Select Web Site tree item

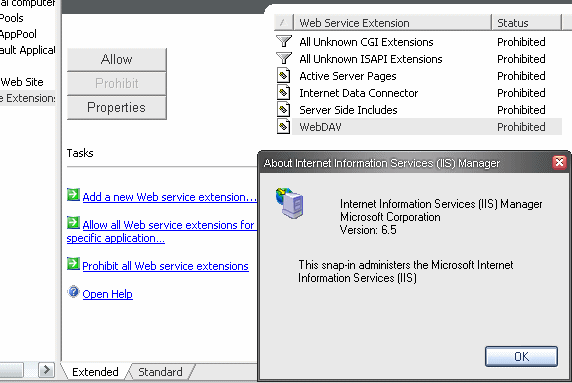(x=22, y=82)
